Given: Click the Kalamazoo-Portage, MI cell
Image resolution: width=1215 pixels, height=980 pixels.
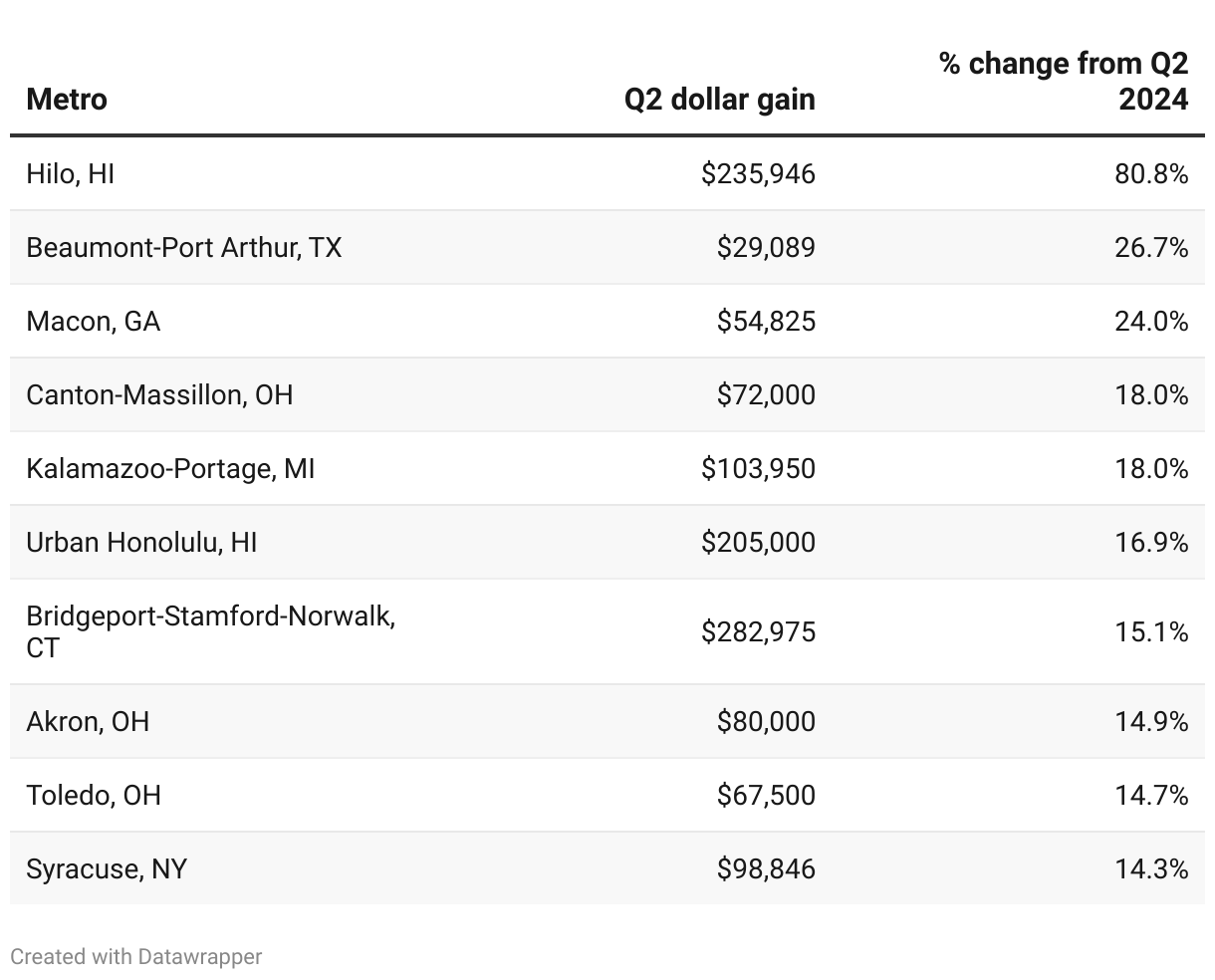Looking at the screenshot, I should click(170, 469).
